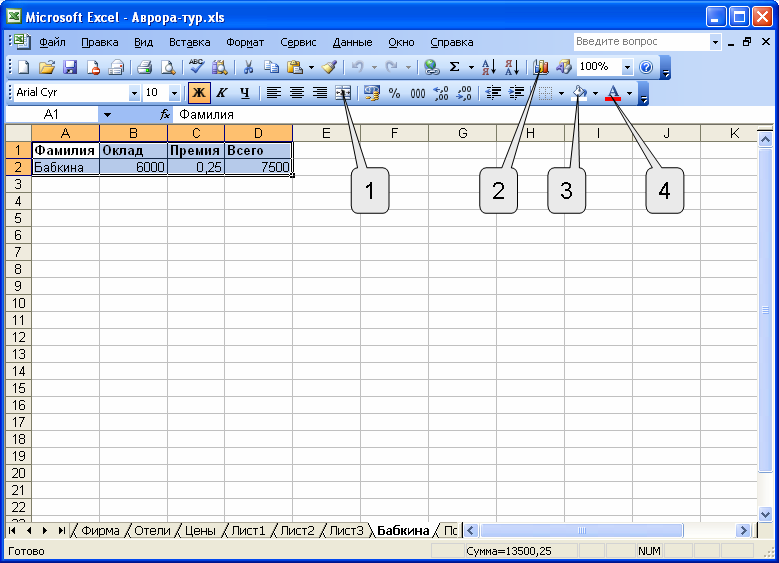The image size is (779, 563).
Task: Open the 100% zoom dropdown
Action: pos(627,67)
